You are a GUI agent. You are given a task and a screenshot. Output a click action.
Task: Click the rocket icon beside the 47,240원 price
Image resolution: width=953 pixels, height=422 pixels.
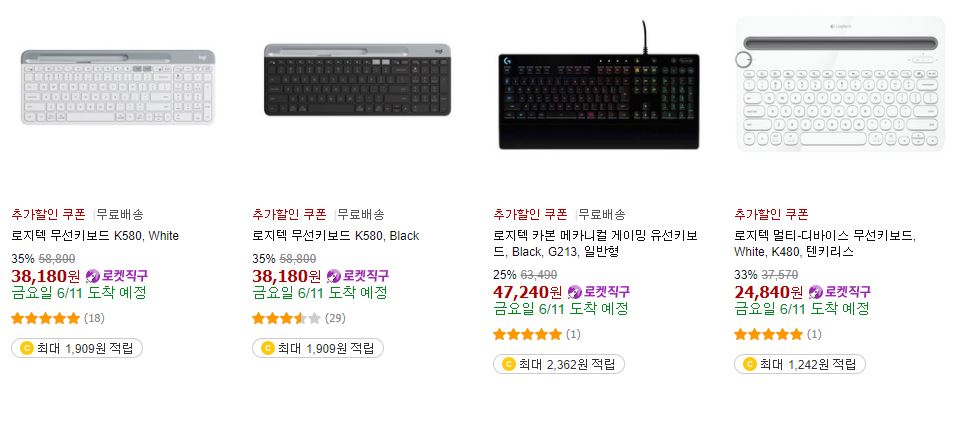pyautogui.click(x=574, y=292)
